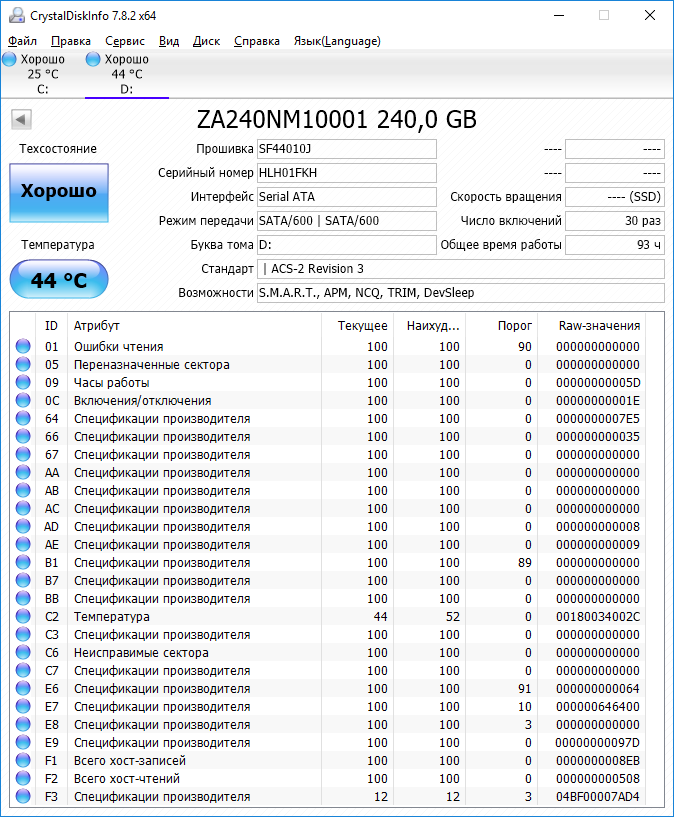Viewport: 674px width, 817px height.
Task: Click the rotation rate field ---- (SSD)
Action: click(615, 197)
